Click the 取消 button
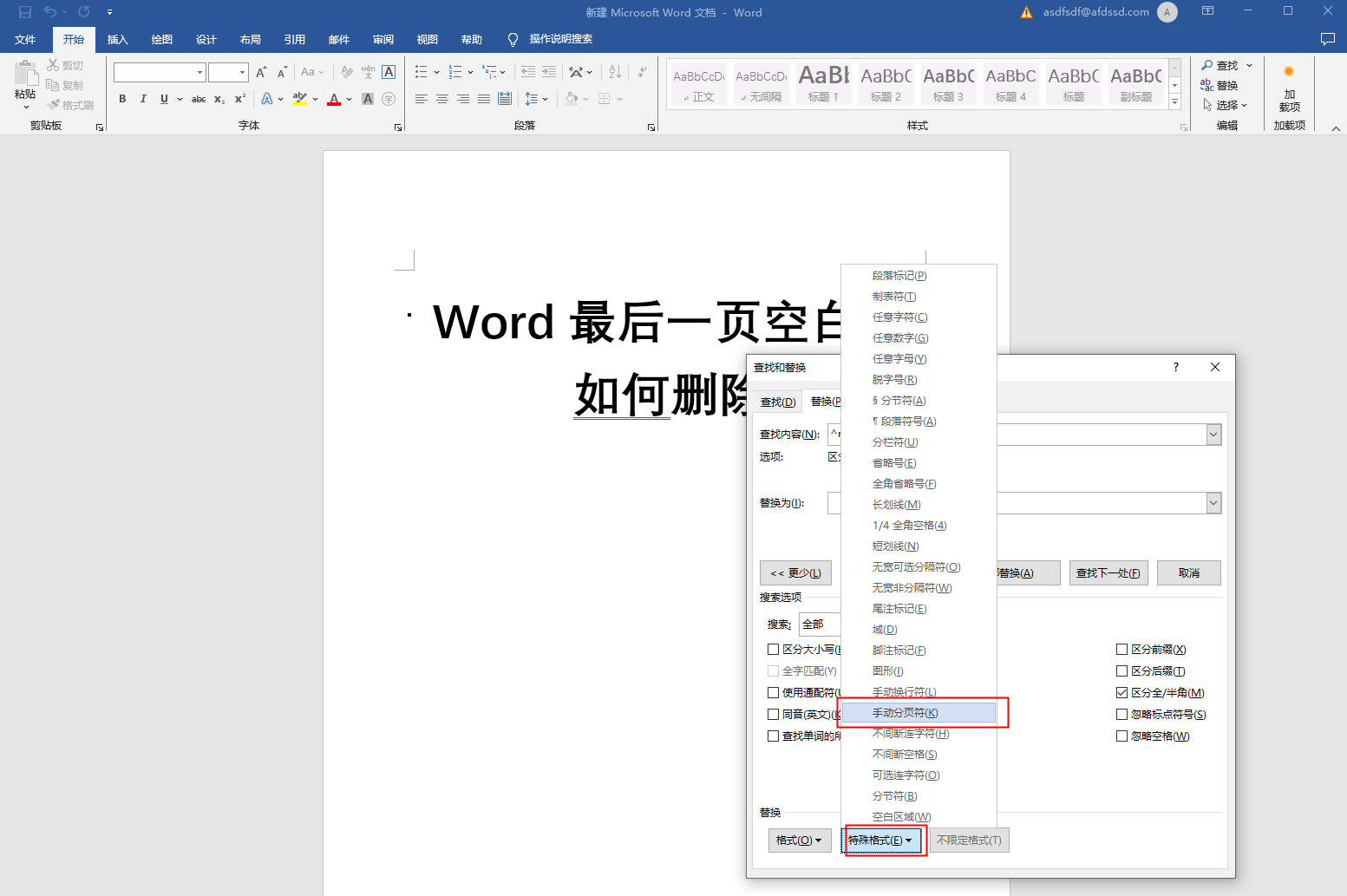The width and height of the screenshot is (1347, 896). (1188, 572)
